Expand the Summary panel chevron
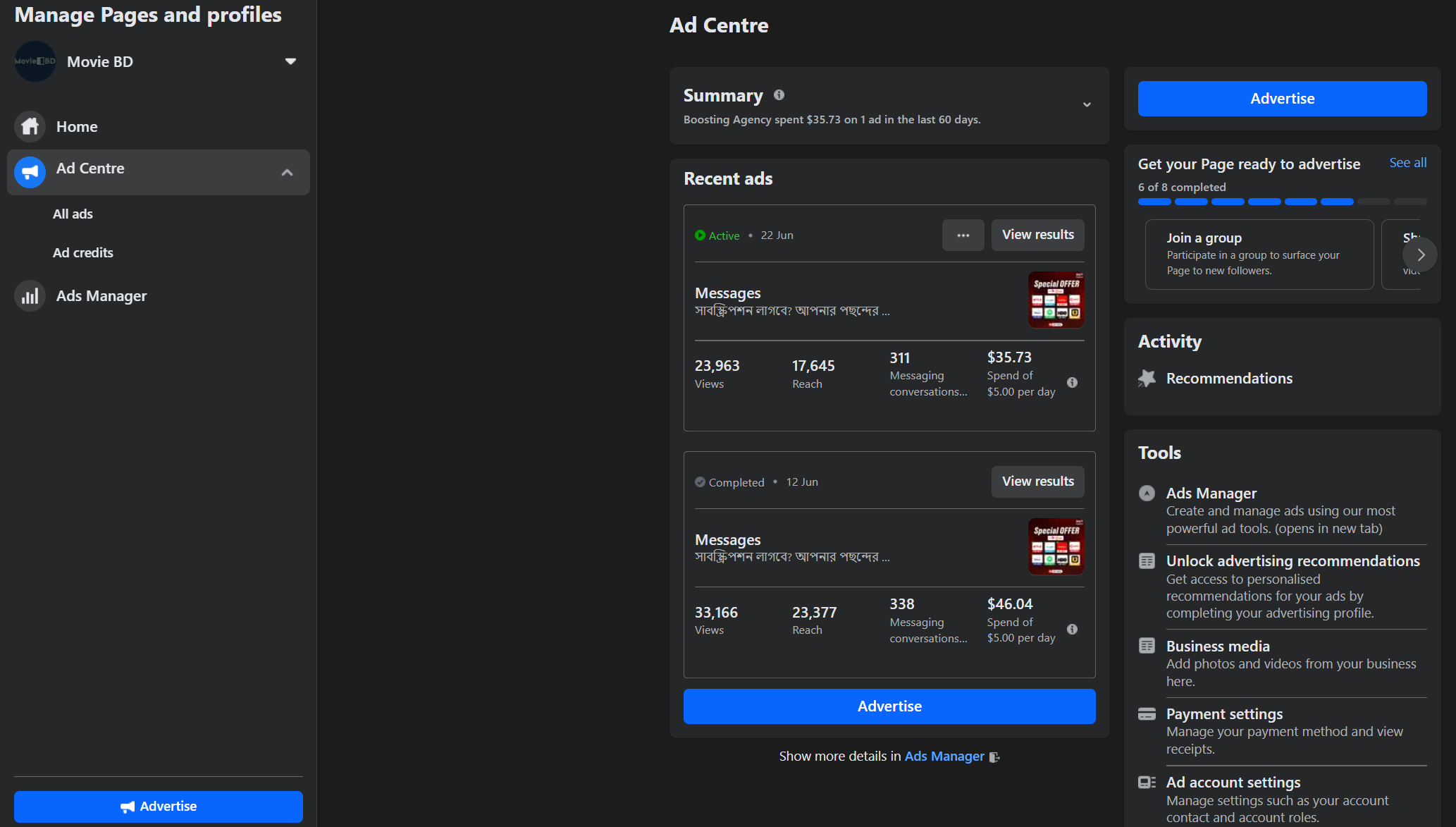Viewport: 1456px width, 827px height. (x=1087, y=105)
